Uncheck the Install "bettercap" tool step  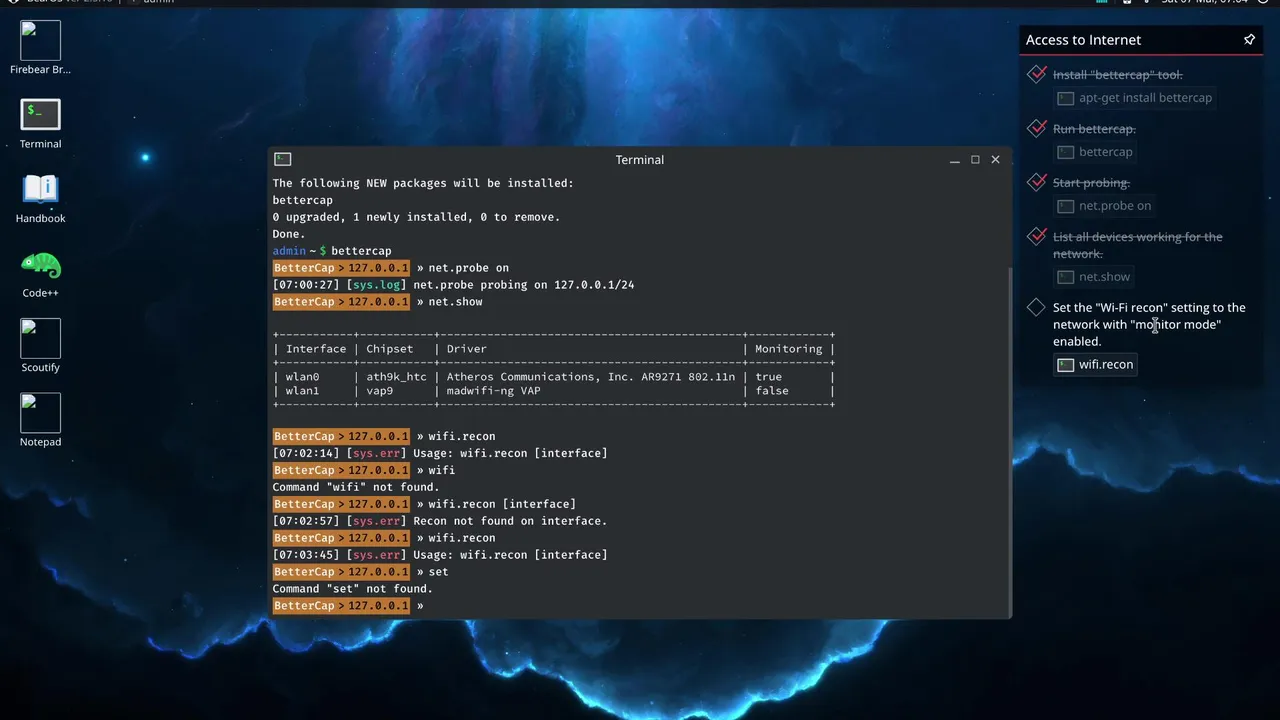pos(1037,74)
